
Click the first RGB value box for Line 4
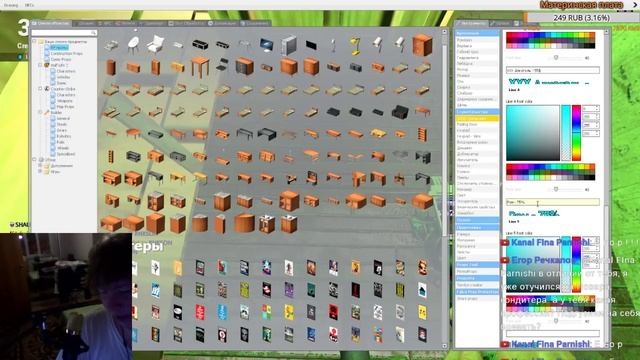(x=591, y=109)
